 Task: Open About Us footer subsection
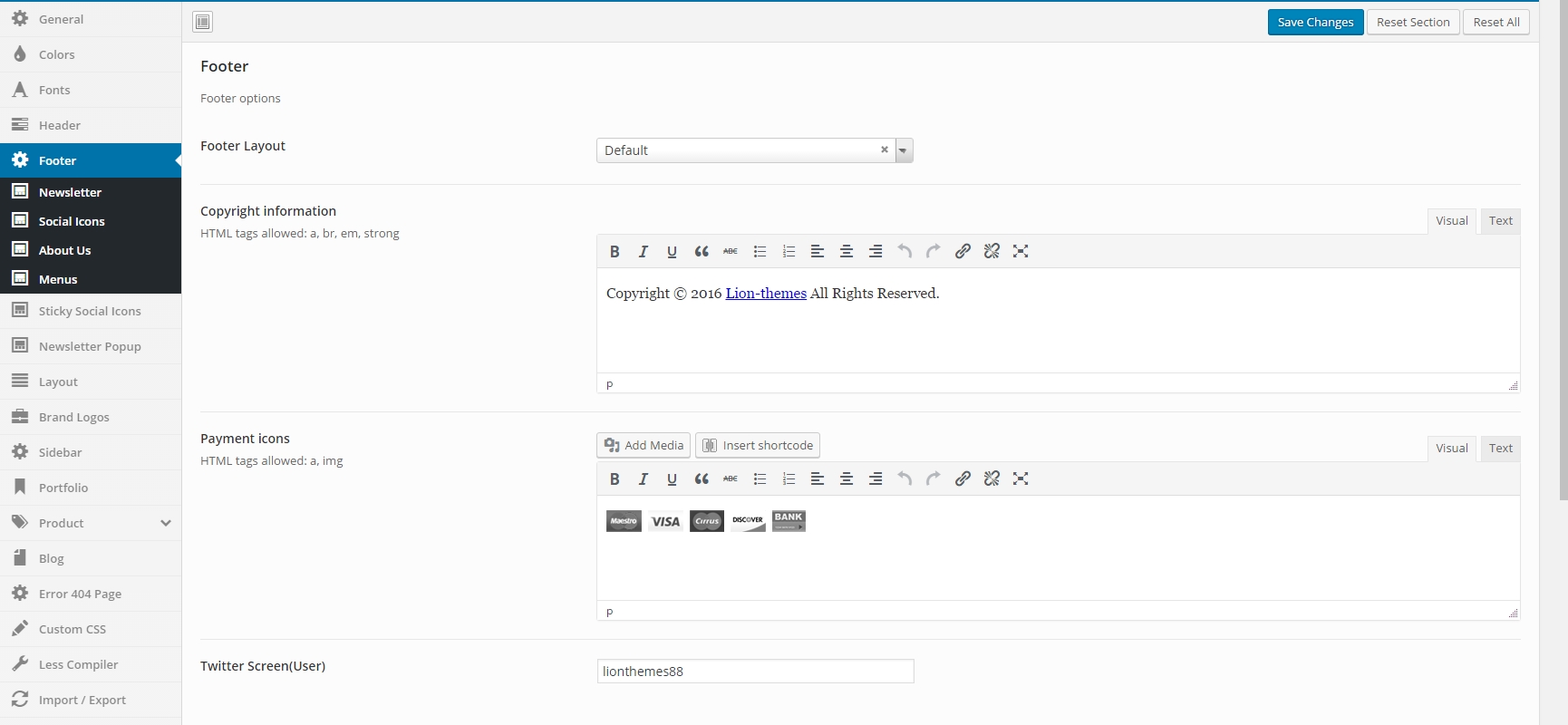[x=91, y=250]
